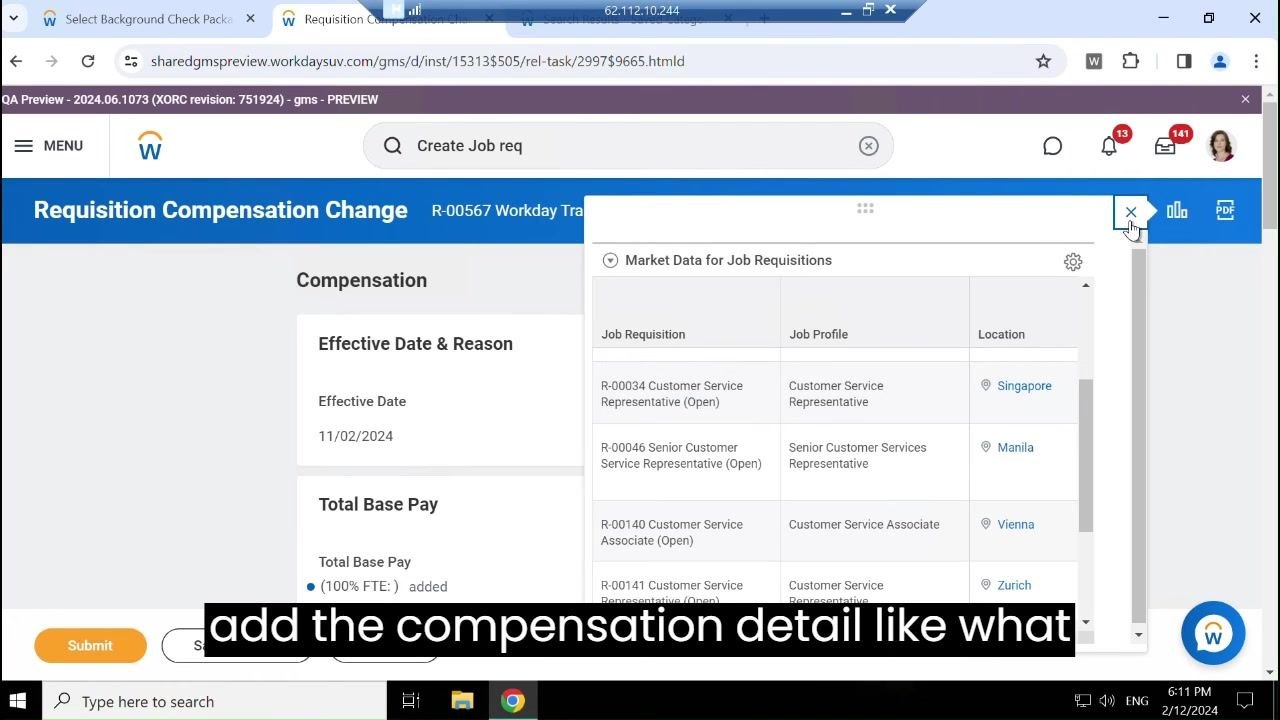Open the Vienna location link
The height and width of the screenshot is (720, 1280).
click(x=1015, y=525)
